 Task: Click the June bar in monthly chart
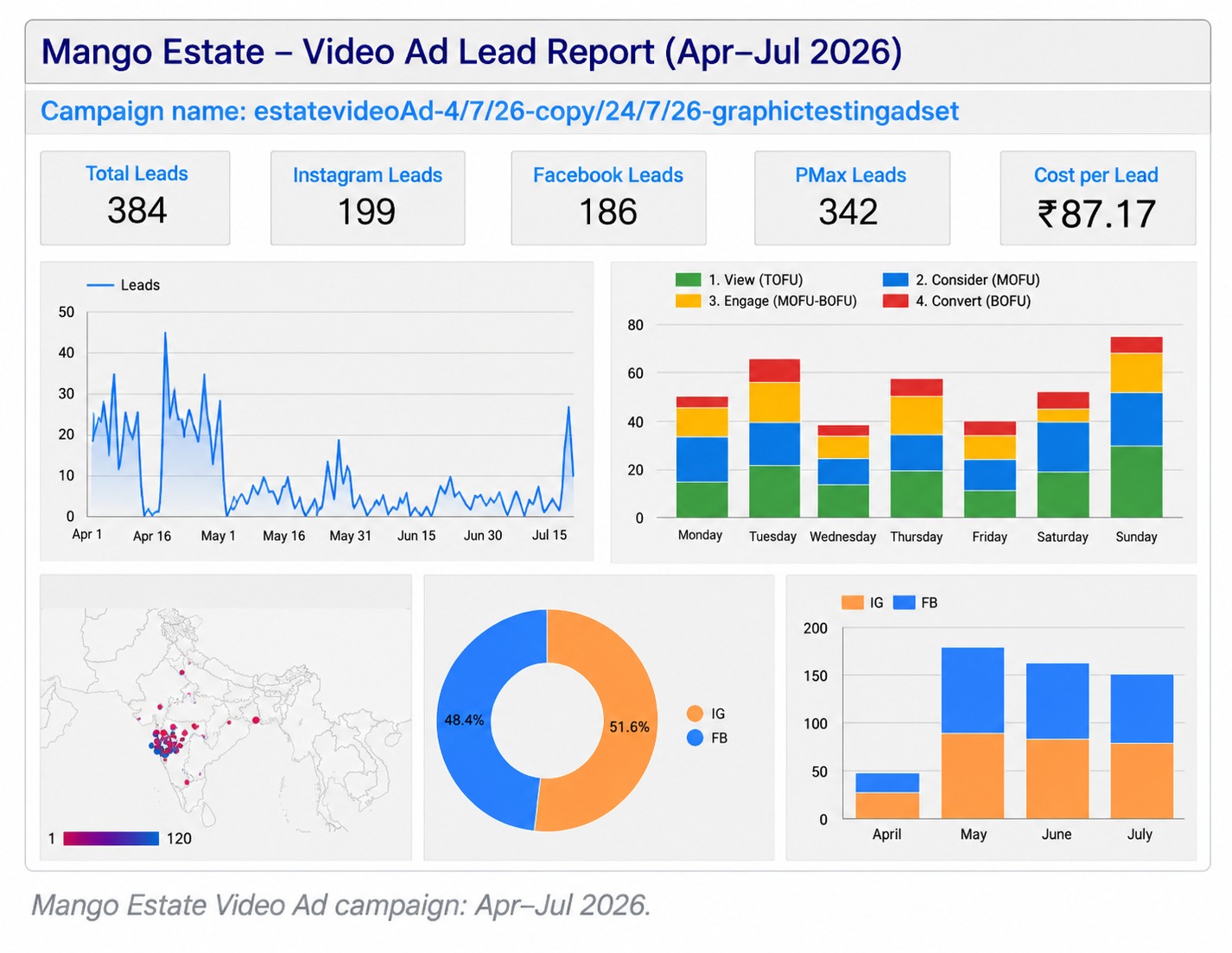[x=1057, y=740]
